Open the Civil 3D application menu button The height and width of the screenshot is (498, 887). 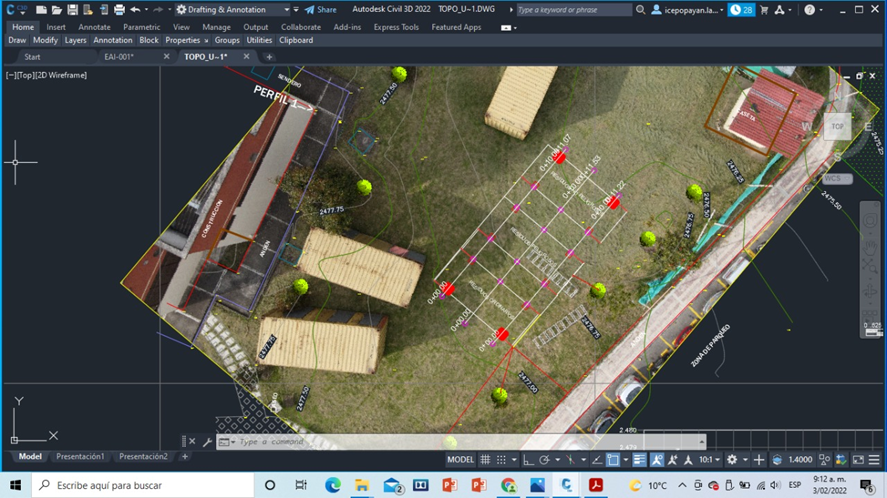click(14, 10)
